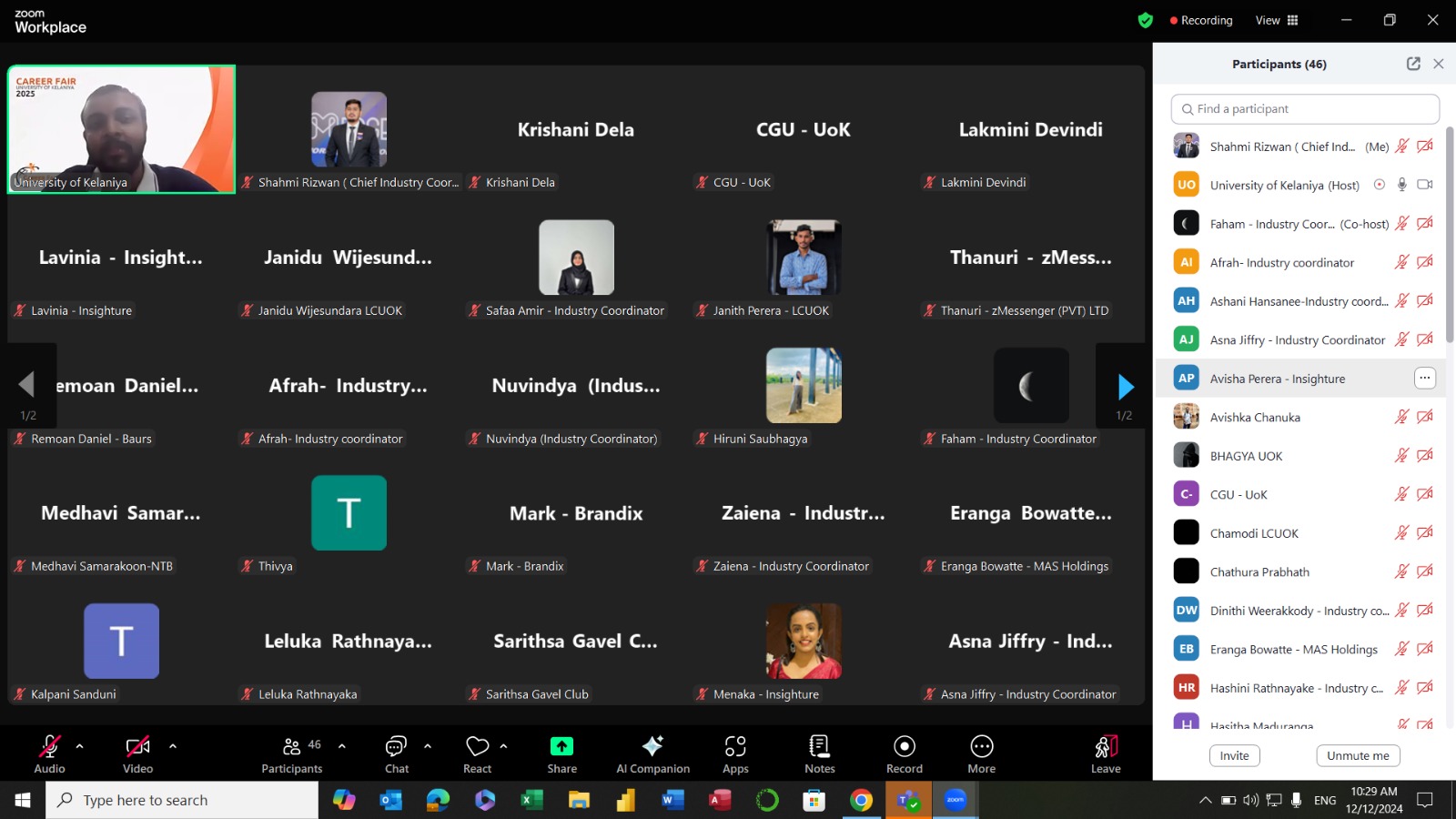Close the Participants panel
1456x819 pixels.
click(x=1439, y=64)
